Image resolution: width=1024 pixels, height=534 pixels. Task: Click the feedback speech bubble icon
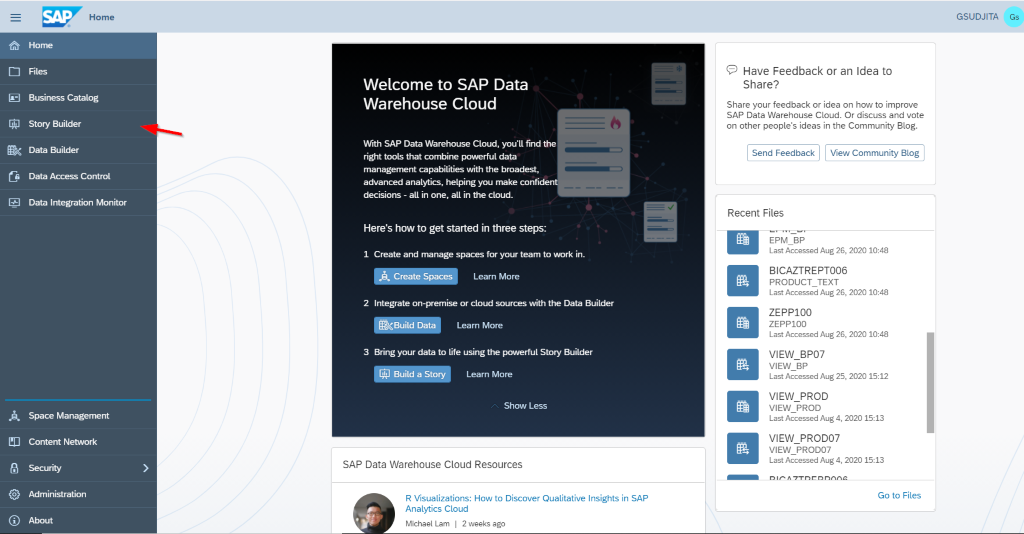pyautogui.click(x=732, y=70)
